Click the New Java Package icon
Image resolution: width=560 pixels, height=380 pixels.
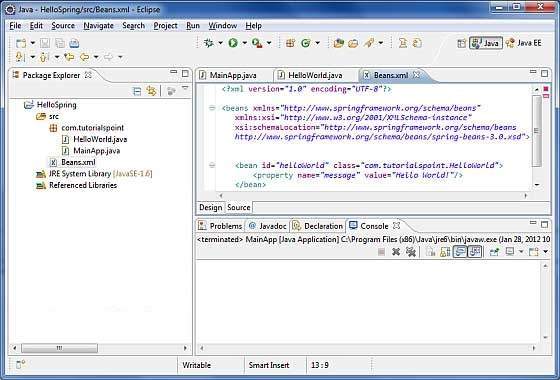pyautogui.click(x=290, y=43)
